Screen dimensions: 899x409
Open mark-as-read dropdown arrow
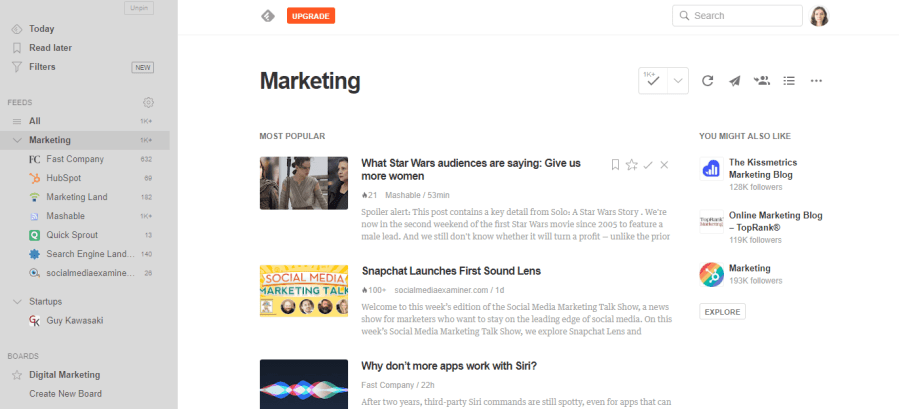(x=678, y=81)
